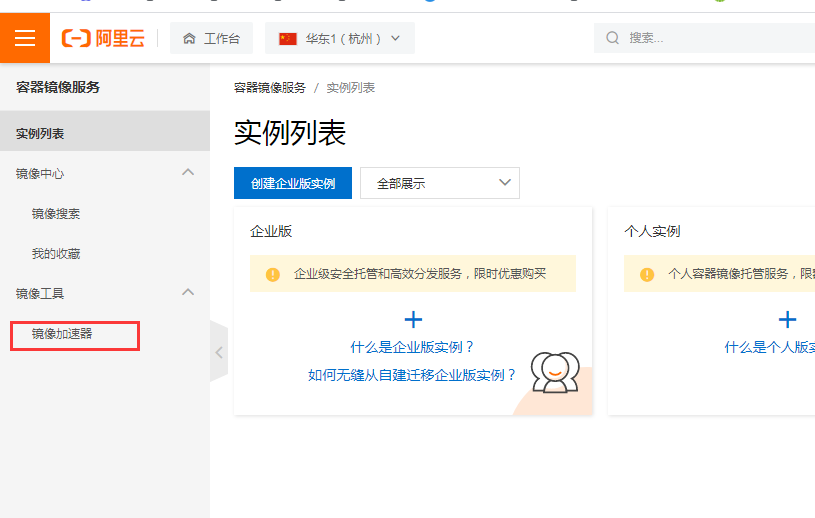Image resolution: width=815 pixels, height=518 pixels.
Task: Click the plus icon in 企业版 card
Action: pos(413,320)
